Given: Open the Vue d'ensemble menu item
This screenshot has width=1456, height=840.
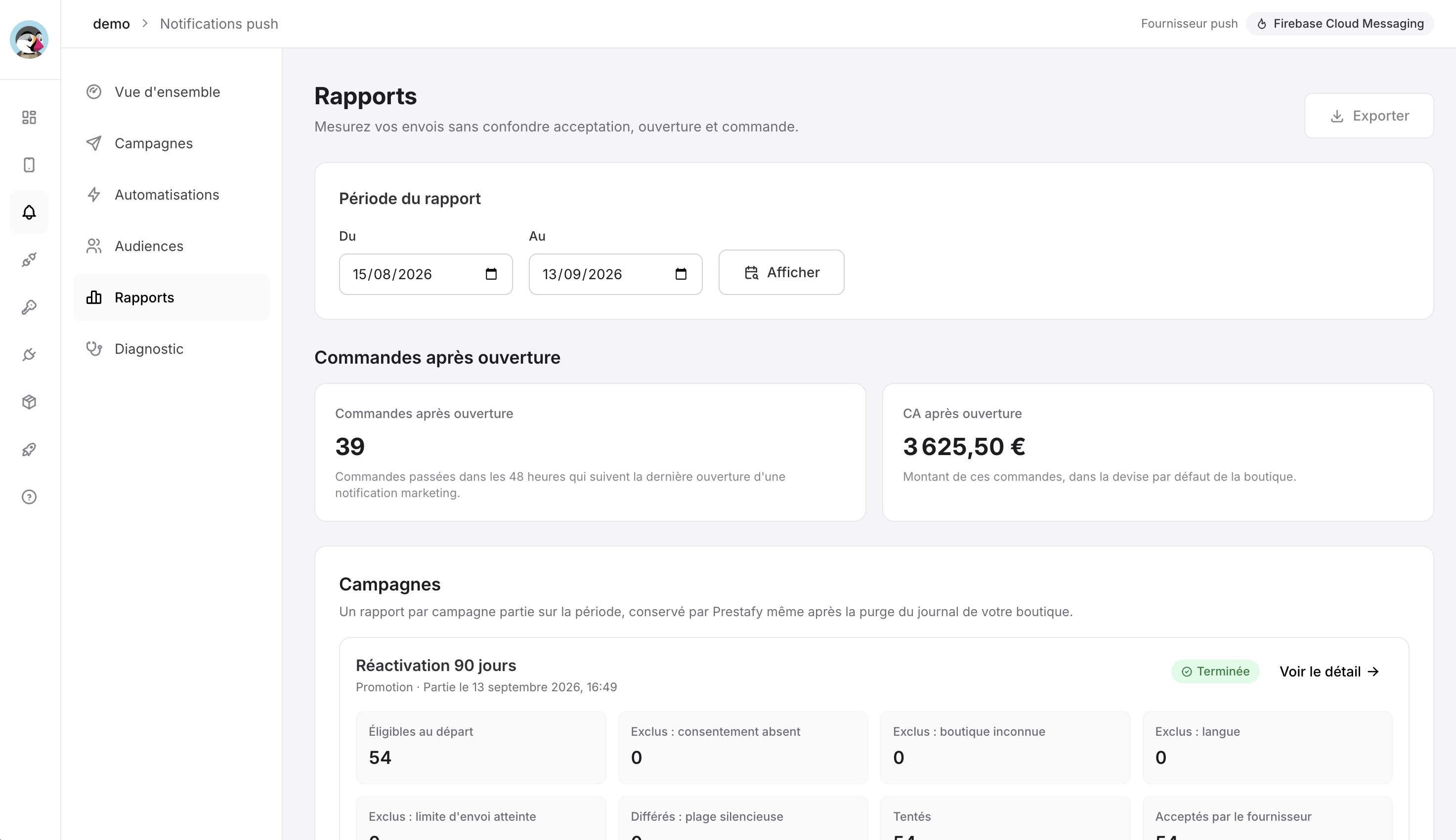Looking at the screenshot, I should coord(171,92).
